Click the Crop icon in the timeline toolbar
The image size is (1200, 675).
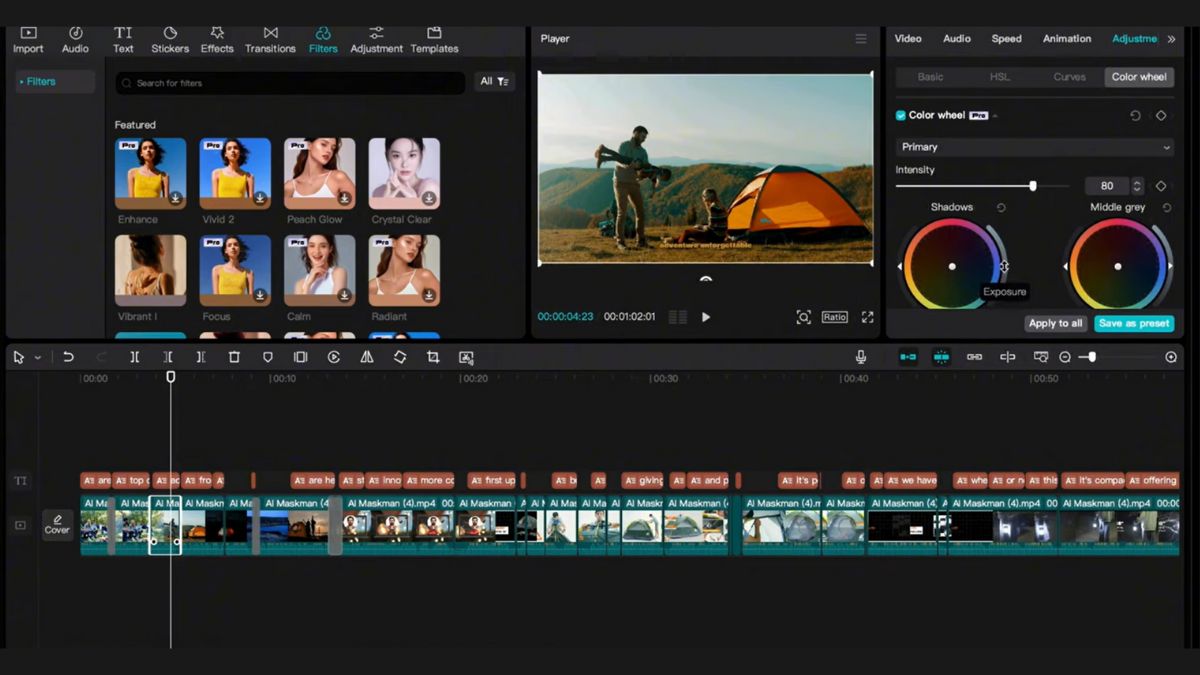[433, 357]
